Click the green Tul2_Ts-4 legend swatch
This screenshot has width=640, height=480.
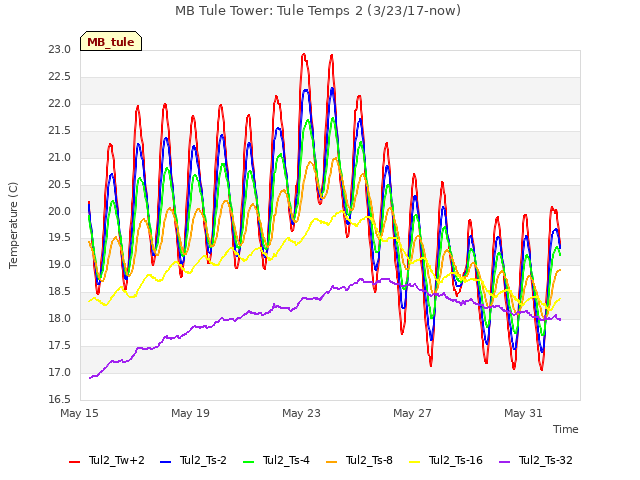pyautogui.click(x=248, y=462)
